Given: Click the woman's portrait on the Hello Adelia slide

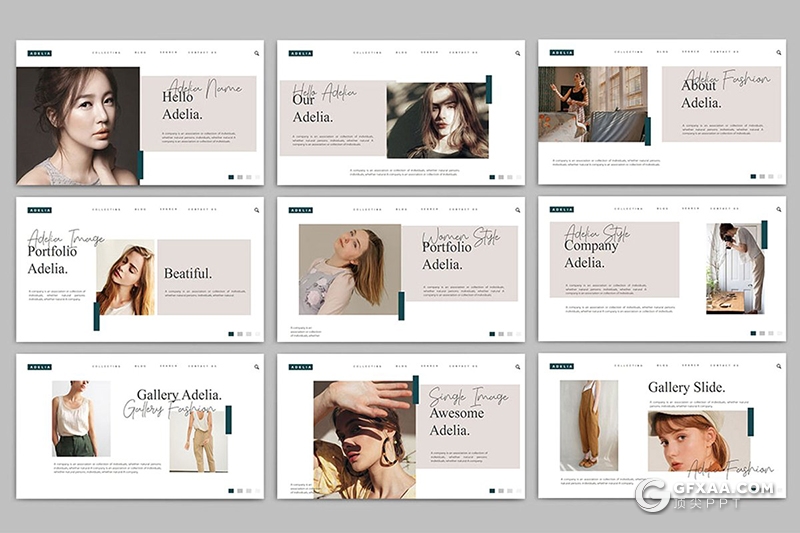Looking at the screenshot, I should (78, 126).
